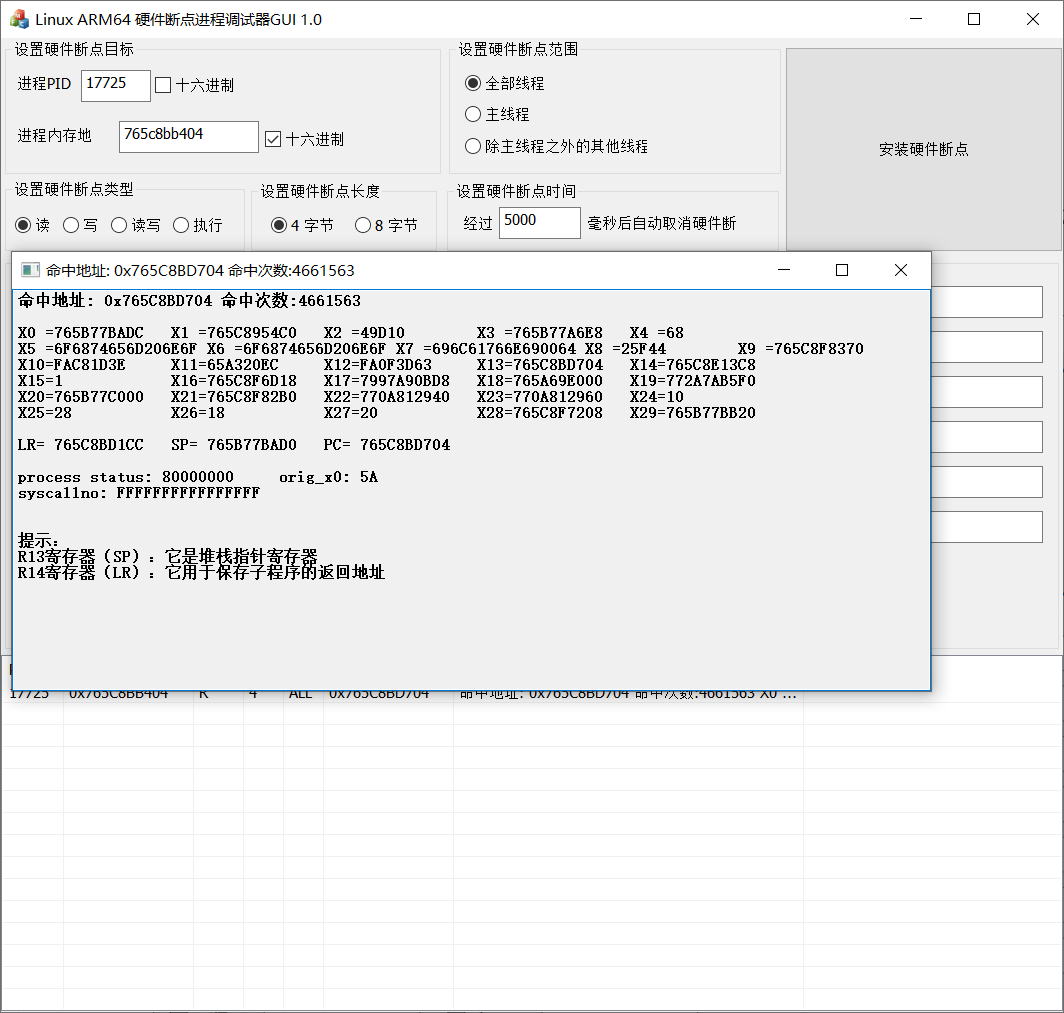Click the last empty field right of popup
Image resolution: width=1064 pixels, height=1013 pixels.
pos(987,527)
